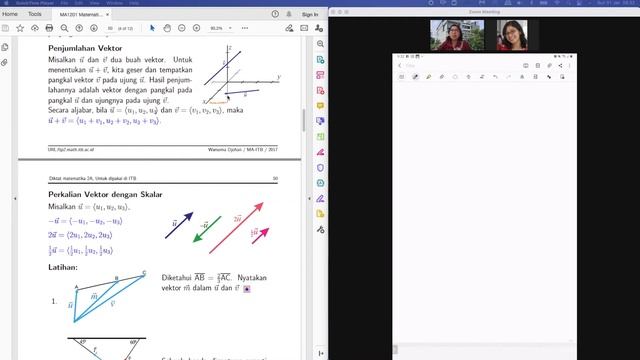
Task: Open Combine Files tool in right pane
Action: [320, 121]
